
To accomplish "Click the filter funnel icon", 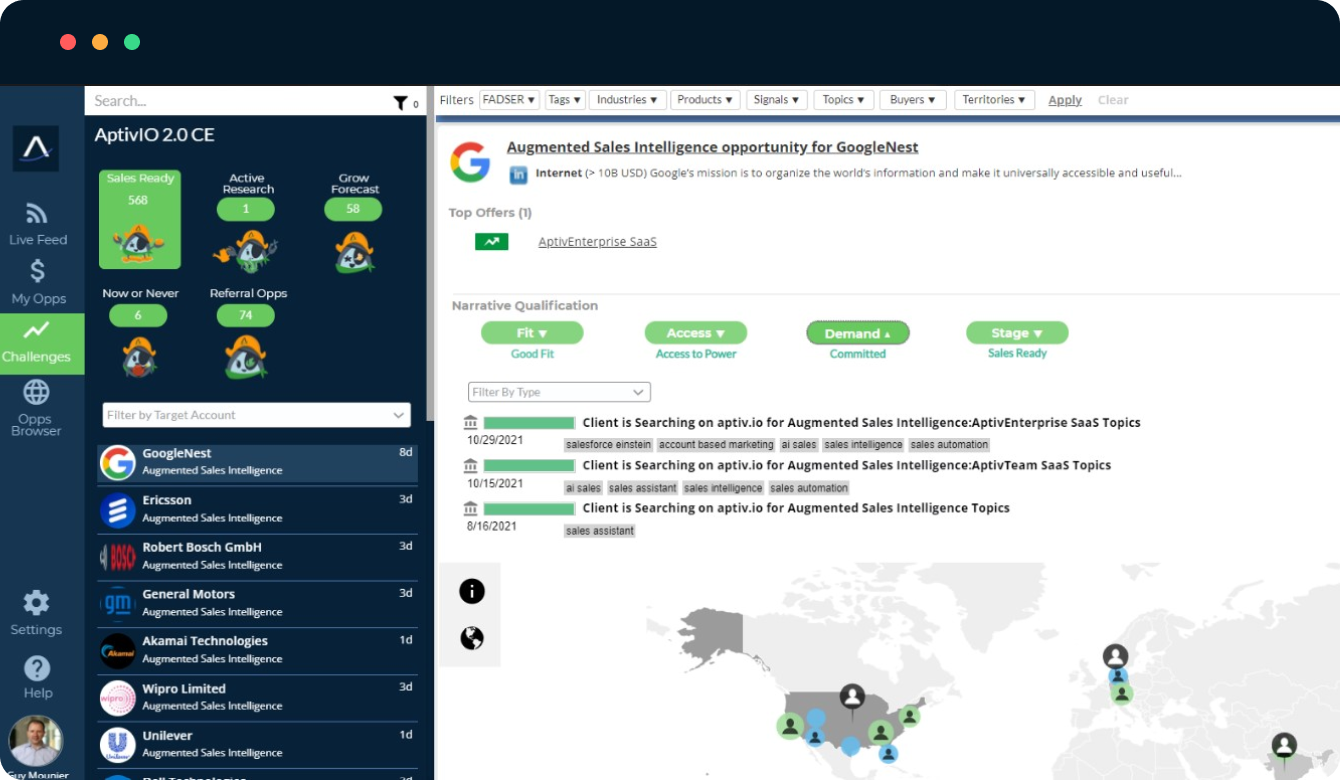I will coord(400,102).
